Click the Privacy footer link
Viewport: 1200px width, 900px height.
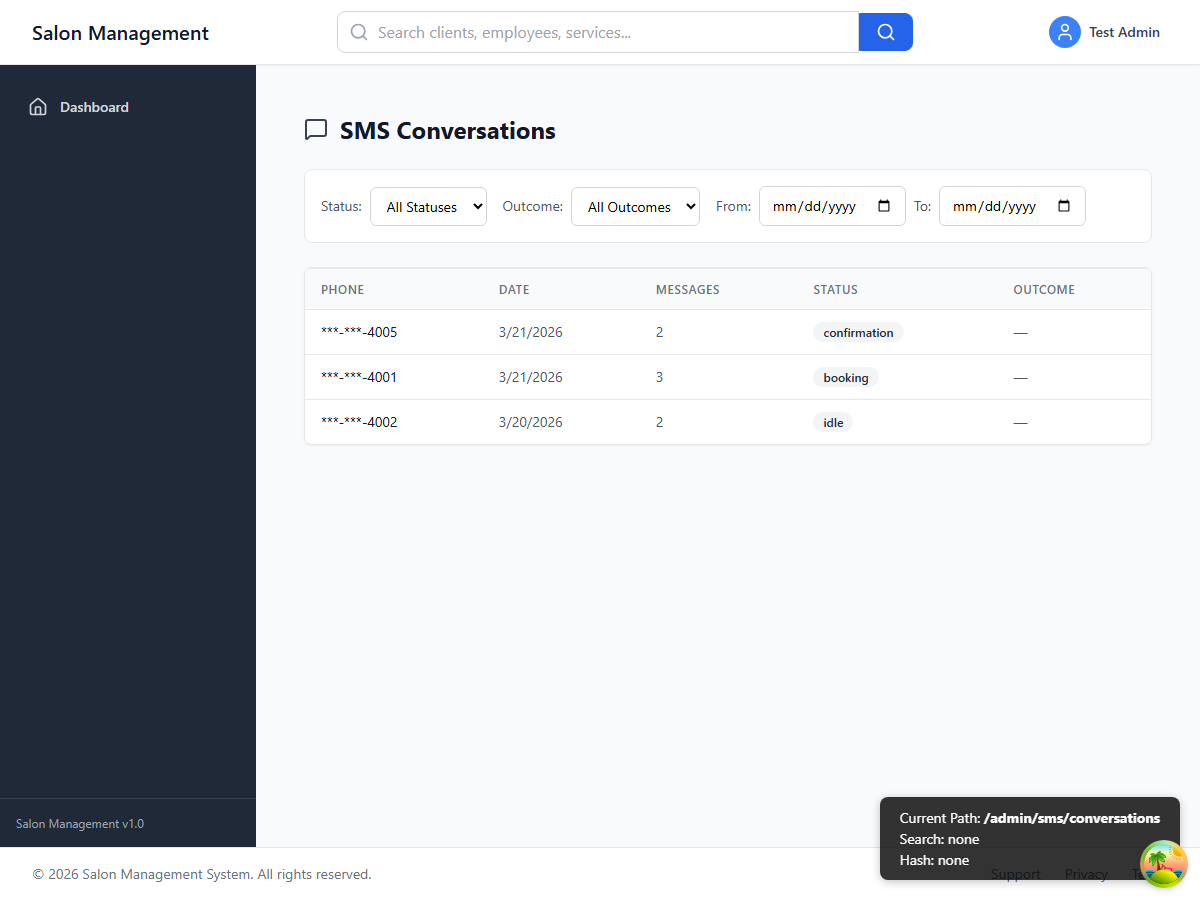point(1086,875)
